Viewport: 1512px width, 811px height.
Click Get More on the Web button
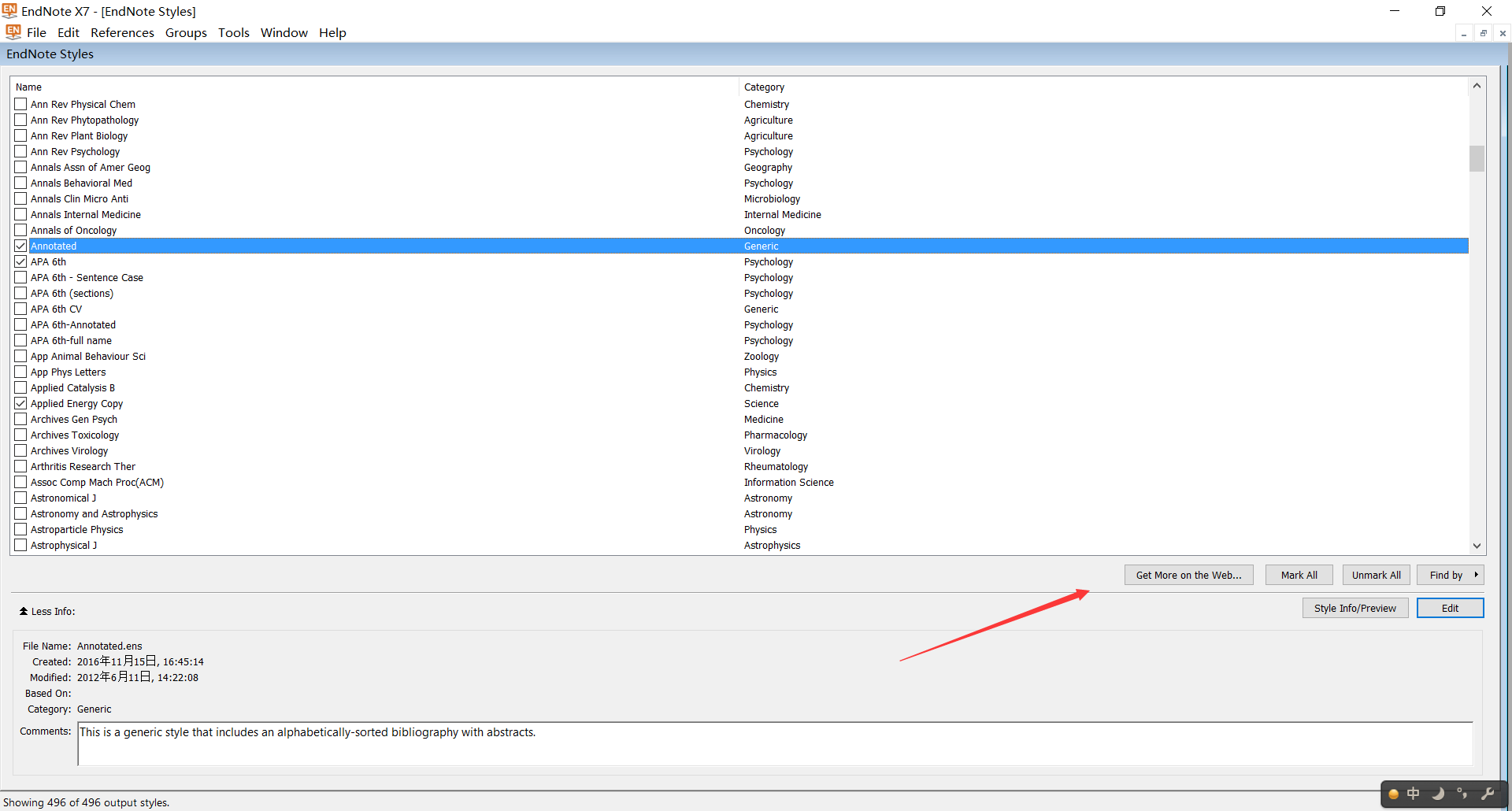click(1189, 575)
